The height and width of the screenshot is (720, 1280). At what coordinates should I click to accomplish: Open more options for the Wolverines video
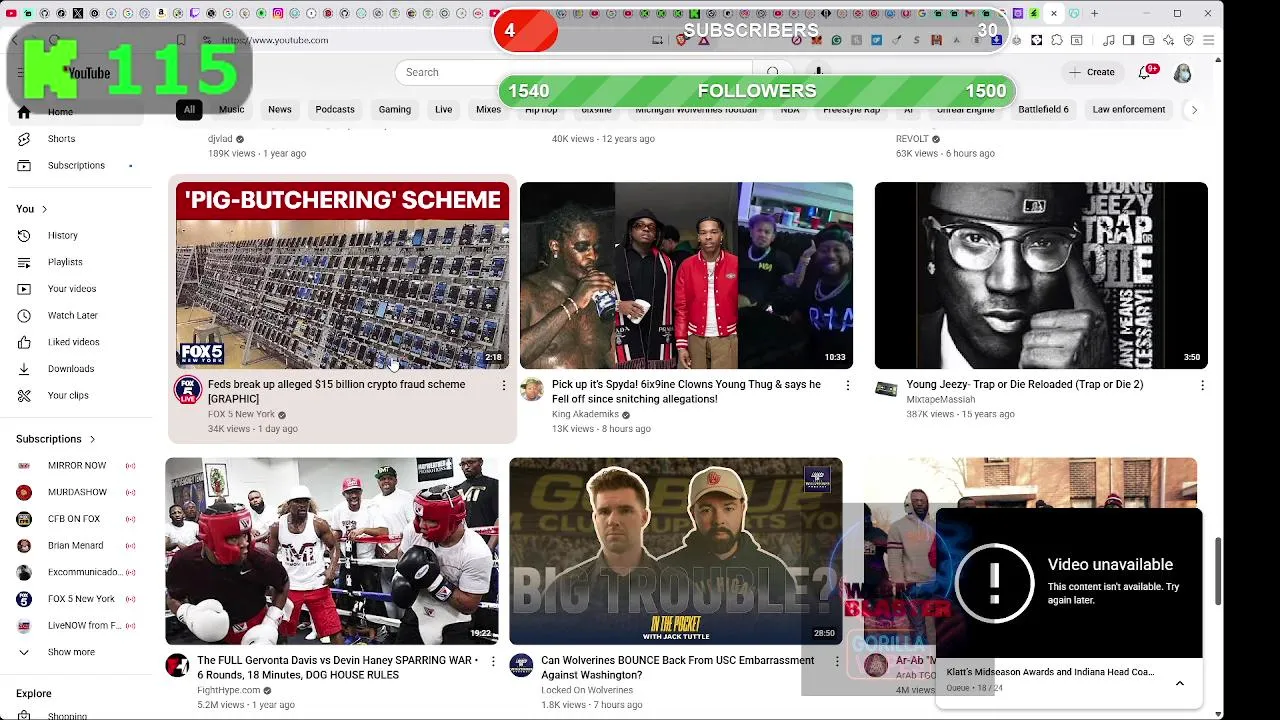tap(837, 661)
